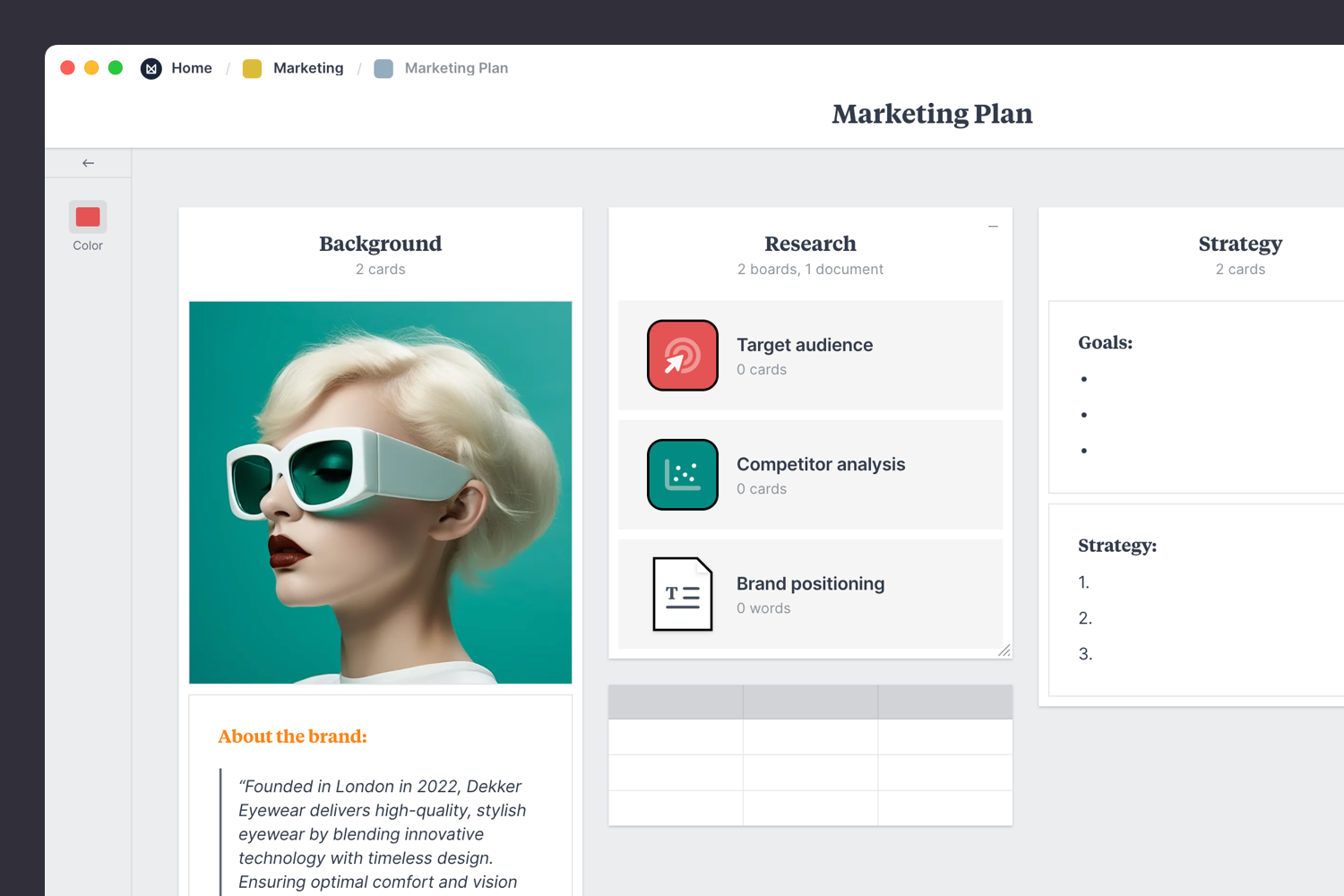Collapse the toolbar using the back arrow
Screen dimensions: 1344x896
[x=88, y=162]
